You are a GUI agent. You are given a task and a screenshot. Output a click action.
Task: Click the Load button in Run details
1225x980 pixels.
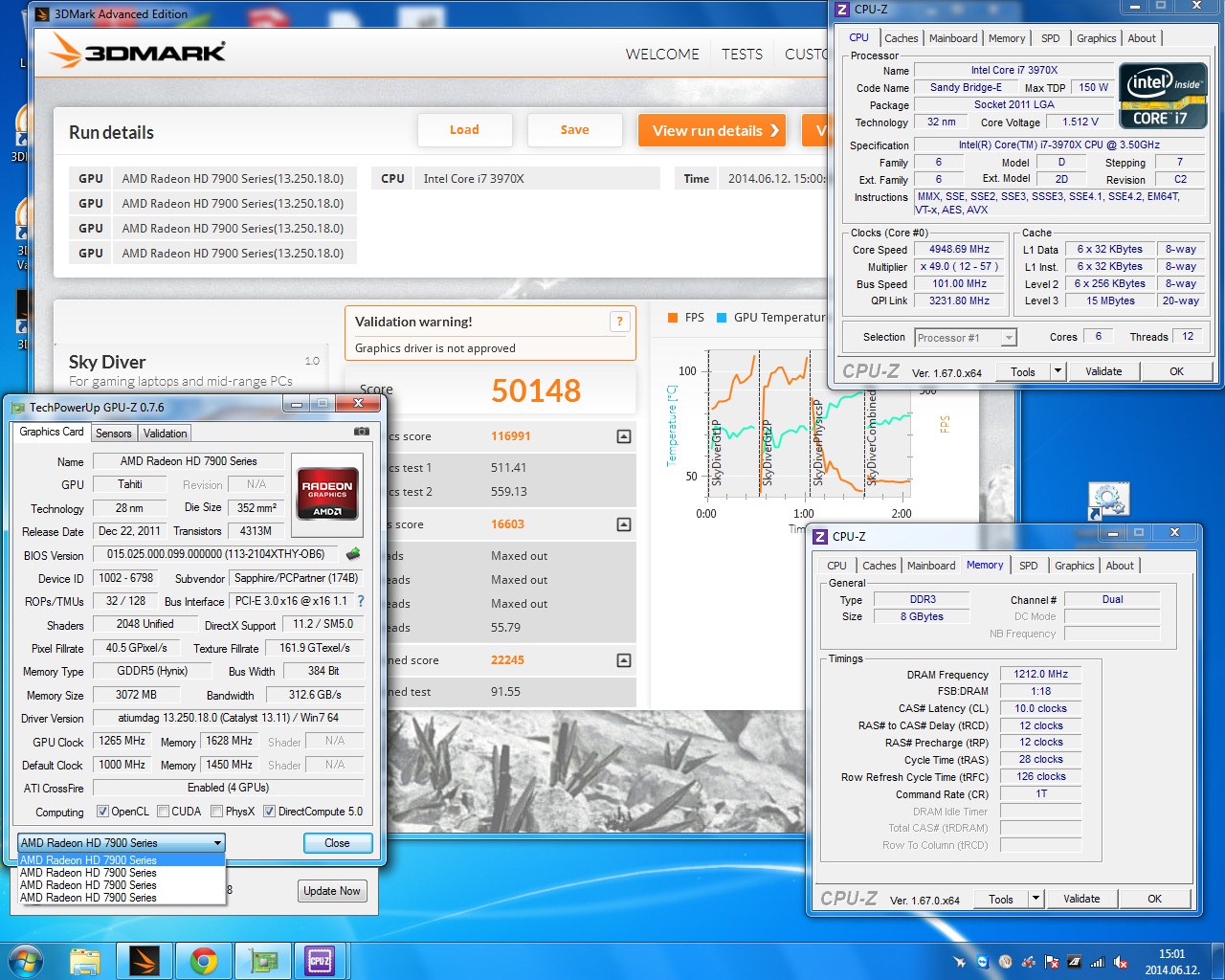(464, 130)
